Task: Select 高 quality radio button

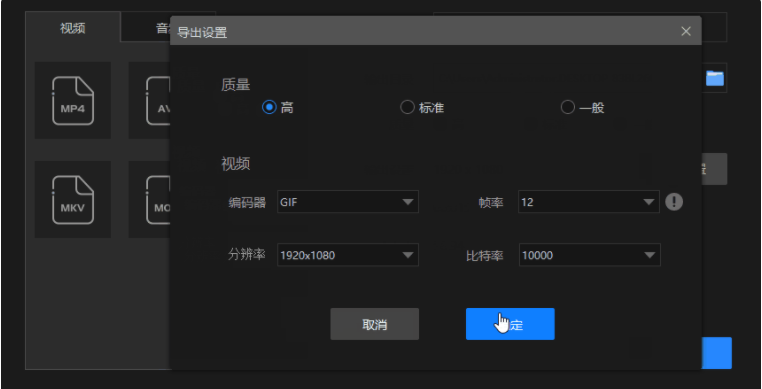Action: coord(269,107)
